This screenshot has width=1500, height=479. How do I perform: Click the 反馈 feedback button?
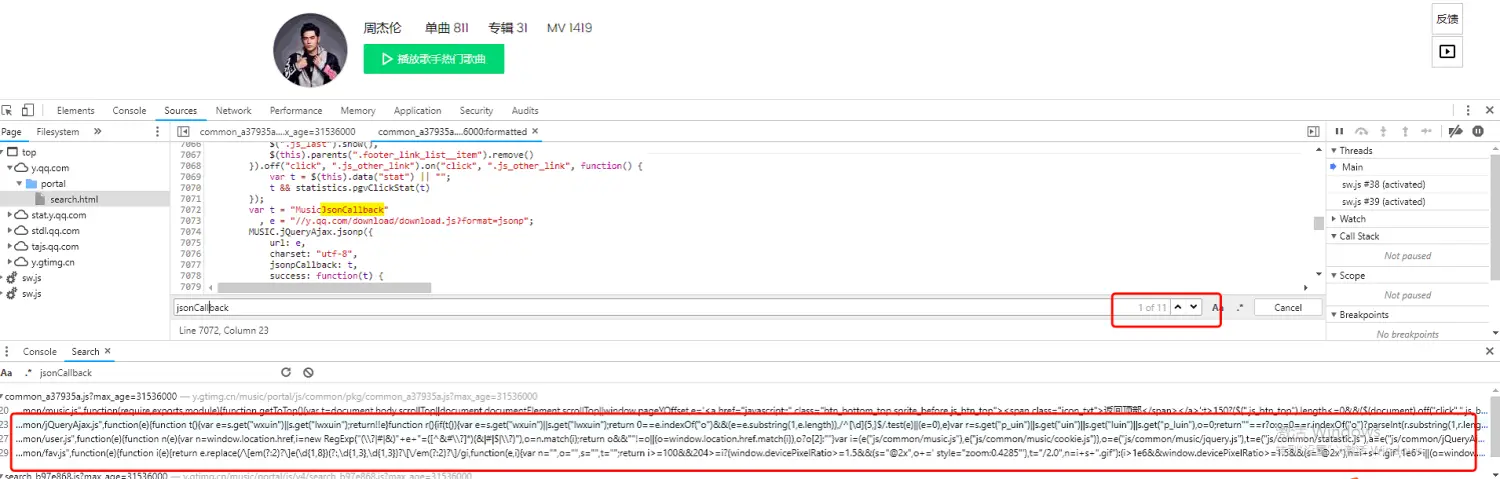[1447, 19]
